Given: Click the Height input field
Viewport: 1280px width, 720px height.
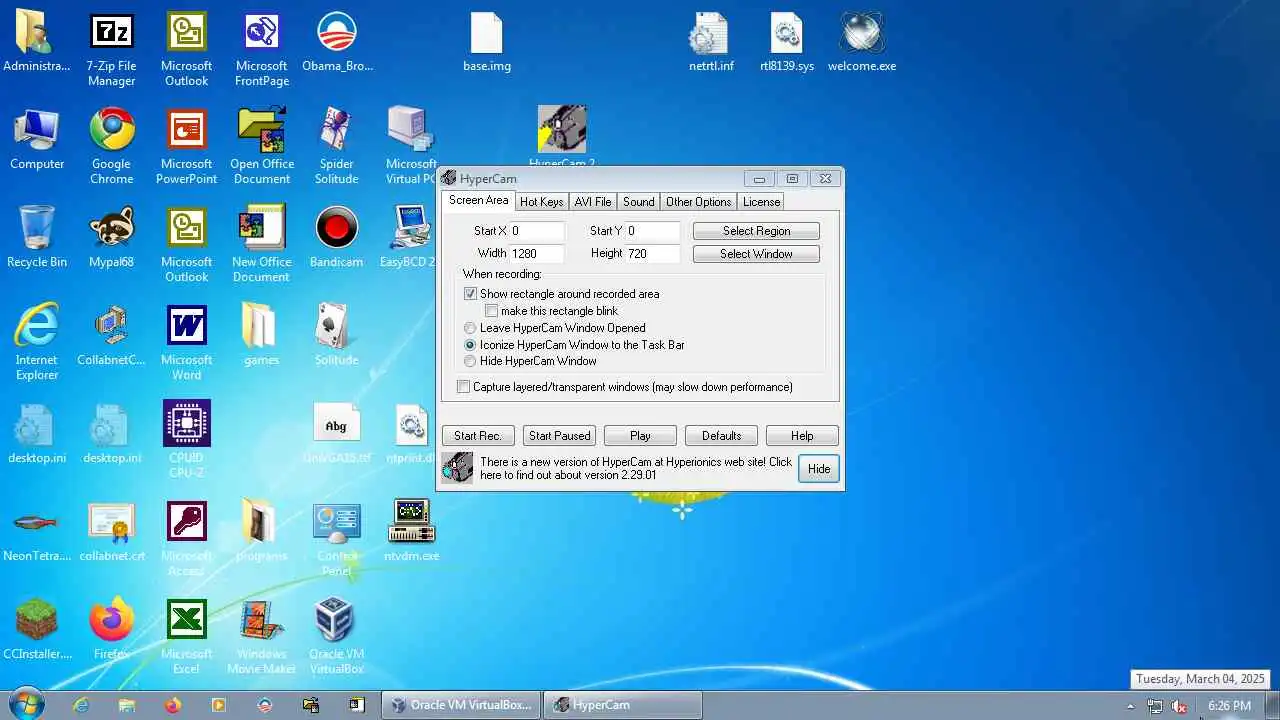Looking at the screenshot, I should pos(653,254).
